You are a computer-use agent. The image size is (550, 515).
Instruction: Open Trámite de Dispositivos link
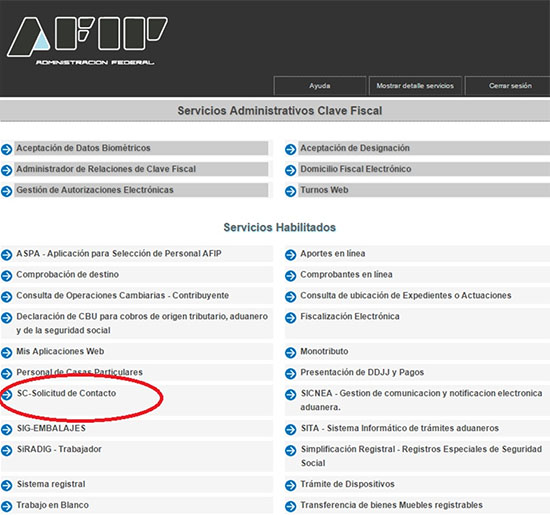tap(347, 484)
